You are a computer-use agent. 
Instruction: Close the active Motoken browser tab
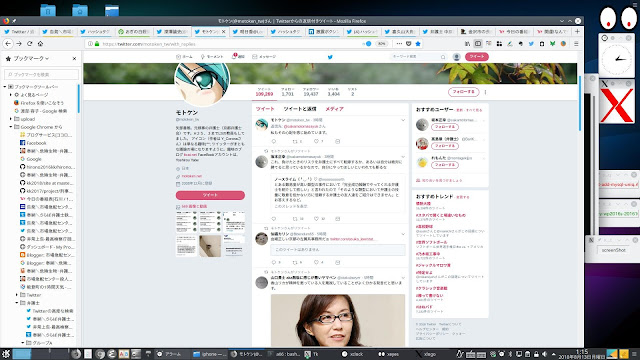(x=224, y=31)
